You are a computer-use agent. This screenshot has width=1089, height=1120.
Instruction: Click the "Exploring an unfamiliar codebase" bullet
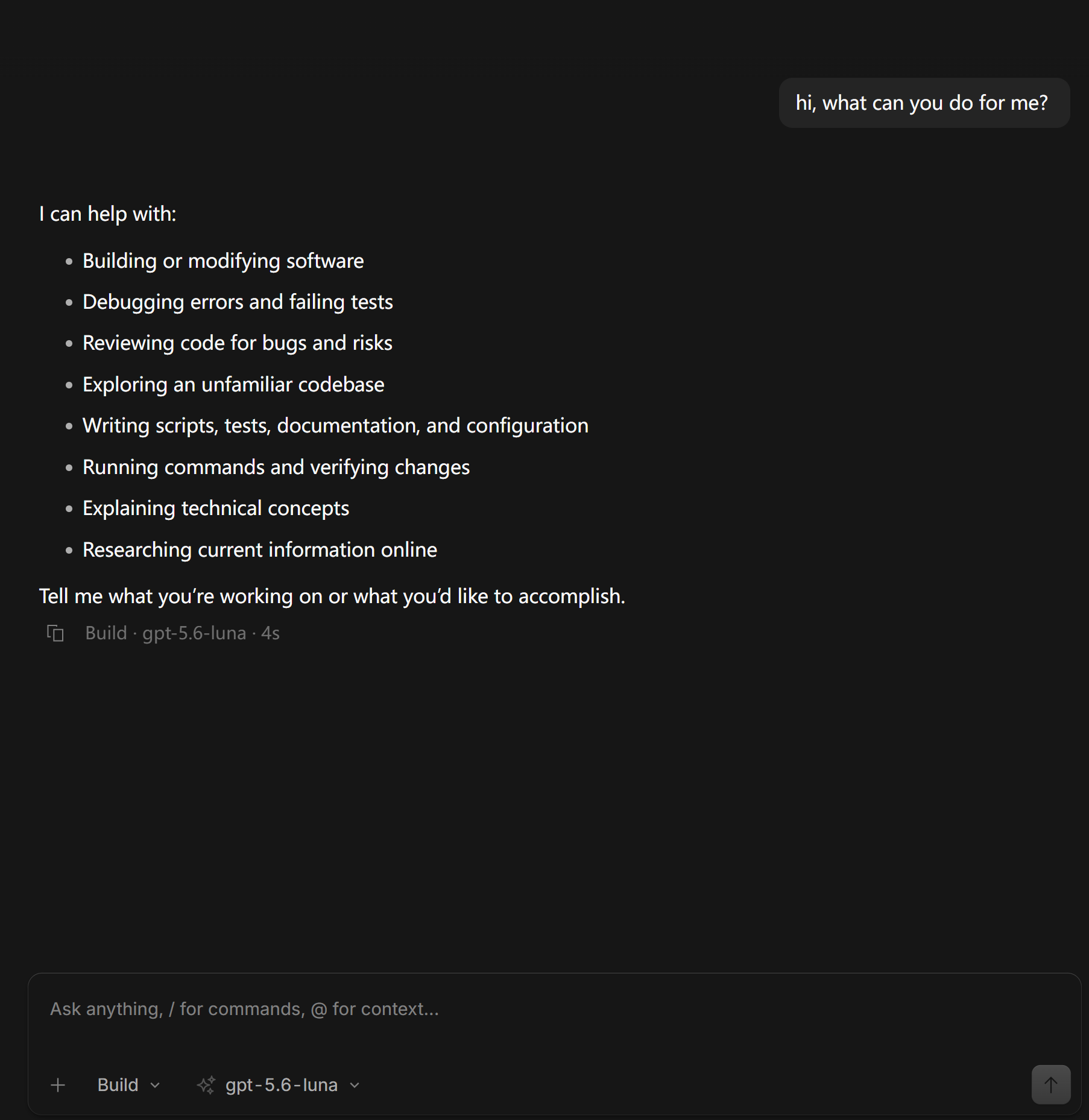coord(233,385)
